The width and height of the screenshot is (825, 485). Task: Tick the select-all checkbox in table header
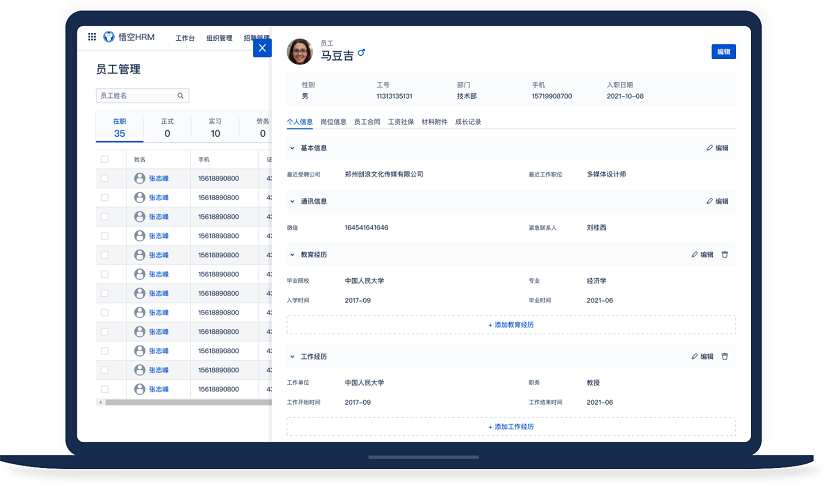[x=105, y=159]
